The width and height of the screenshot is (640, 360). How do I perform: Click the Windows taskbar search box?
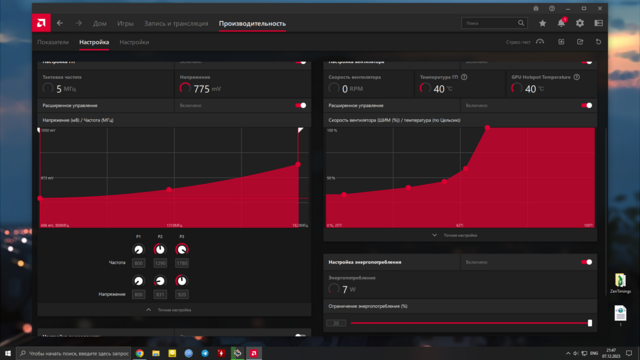coord(74,353)
